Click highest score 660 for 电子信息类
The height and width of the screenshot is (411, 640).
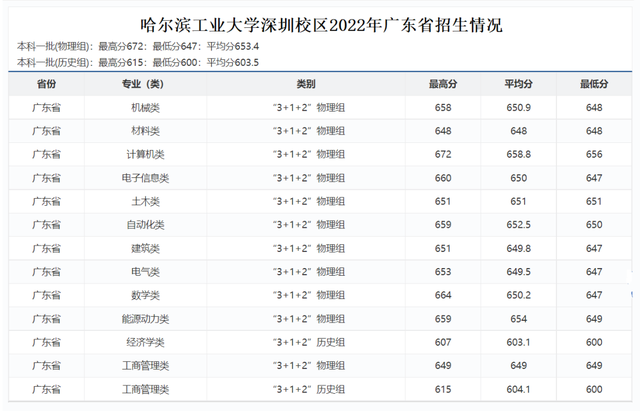point(443,178)
